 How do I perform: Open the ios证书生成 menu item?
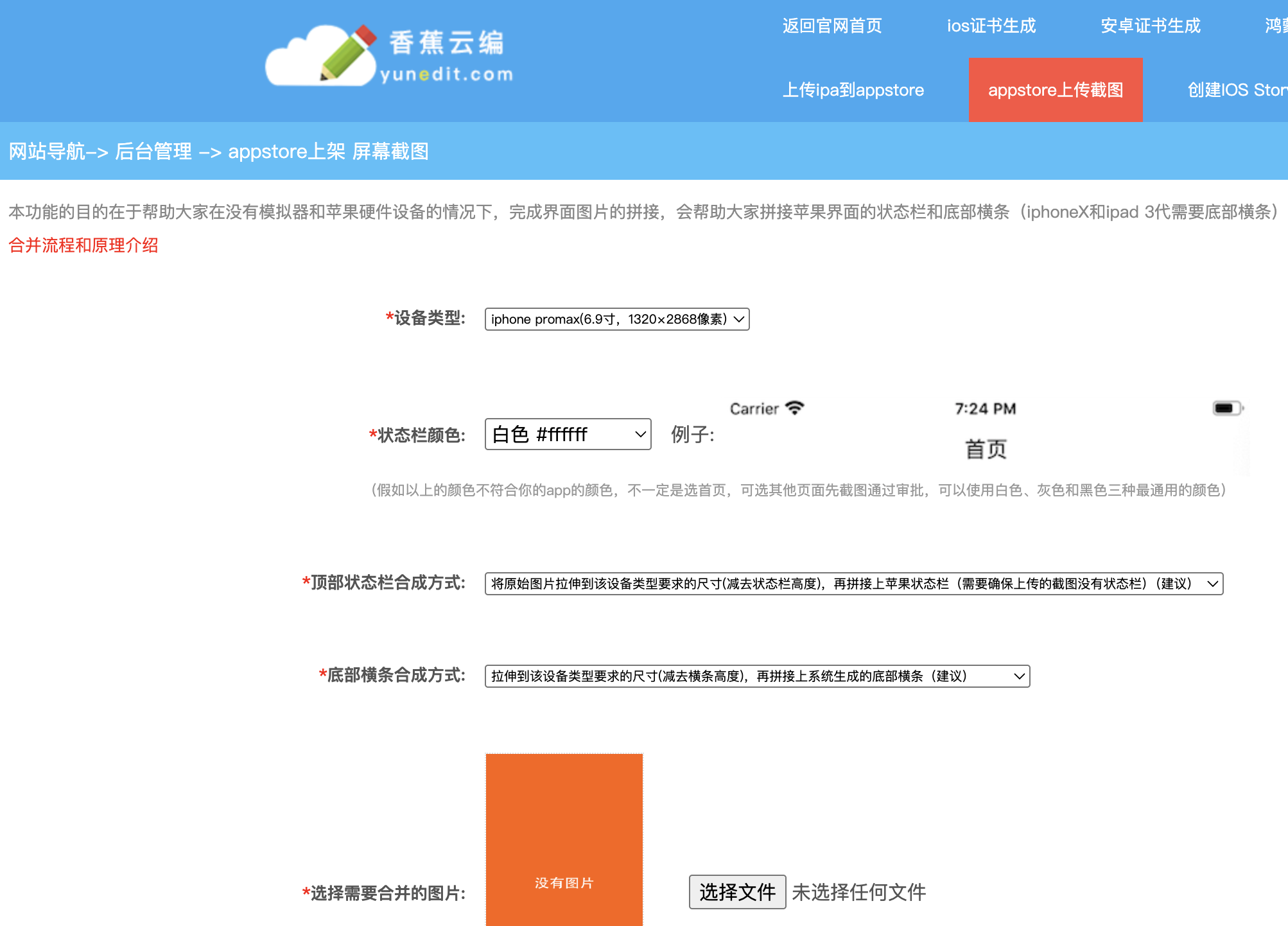coord(991,26)
